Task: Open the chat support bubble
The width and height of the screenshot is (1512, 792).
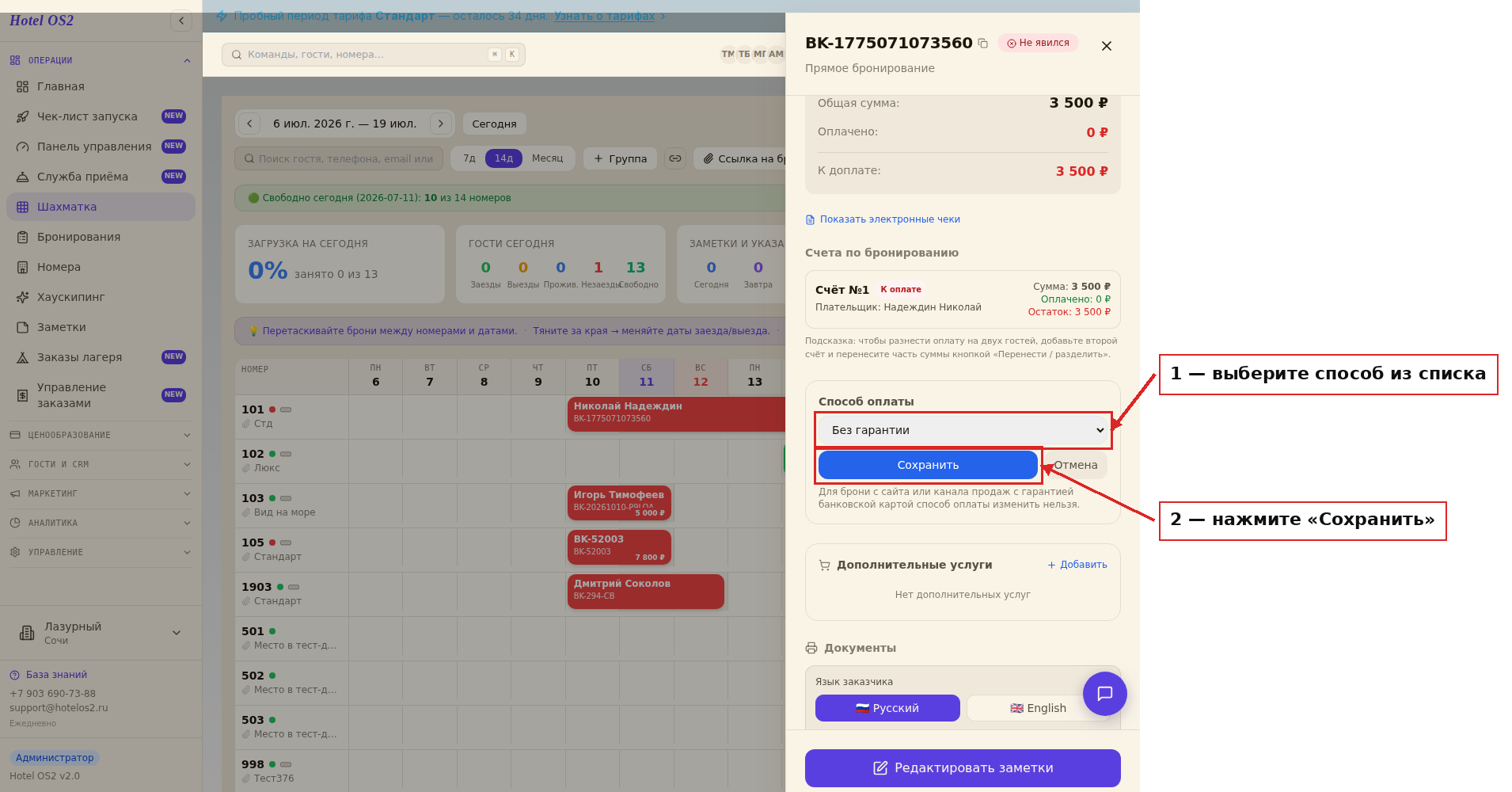Action: click(1104, 694)
